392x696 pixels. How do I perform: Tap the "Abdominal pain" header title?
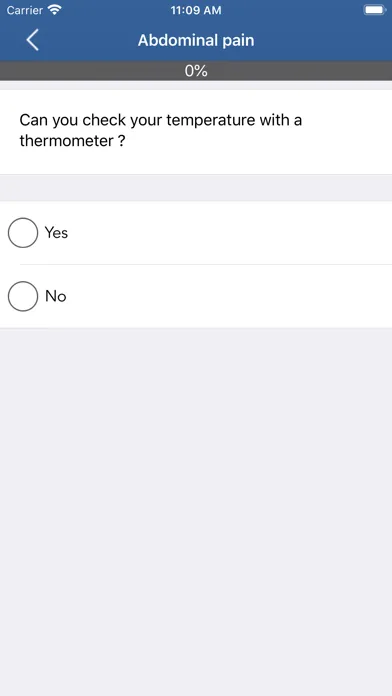[196, 40]
